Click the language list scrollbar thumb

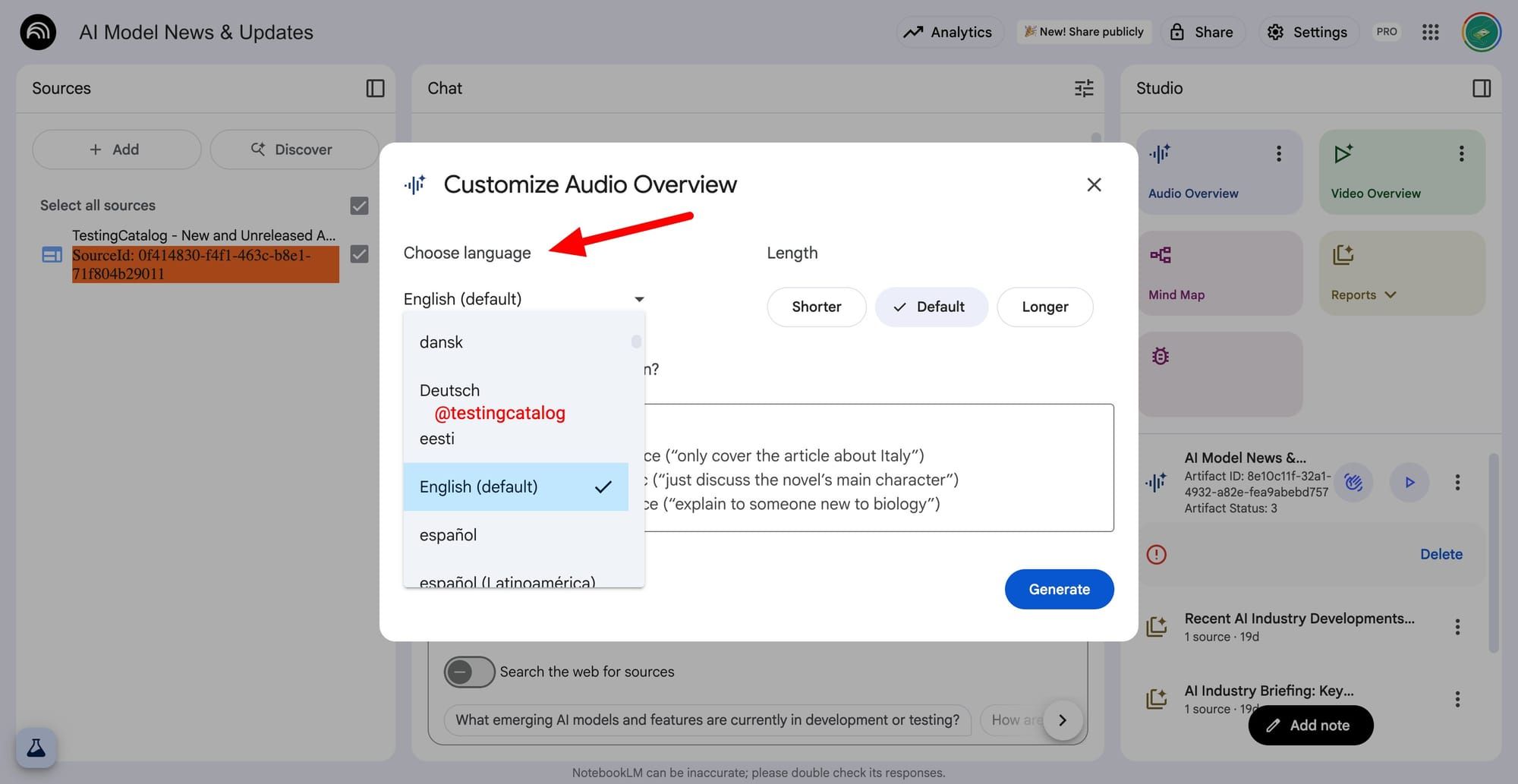point(636,342)
